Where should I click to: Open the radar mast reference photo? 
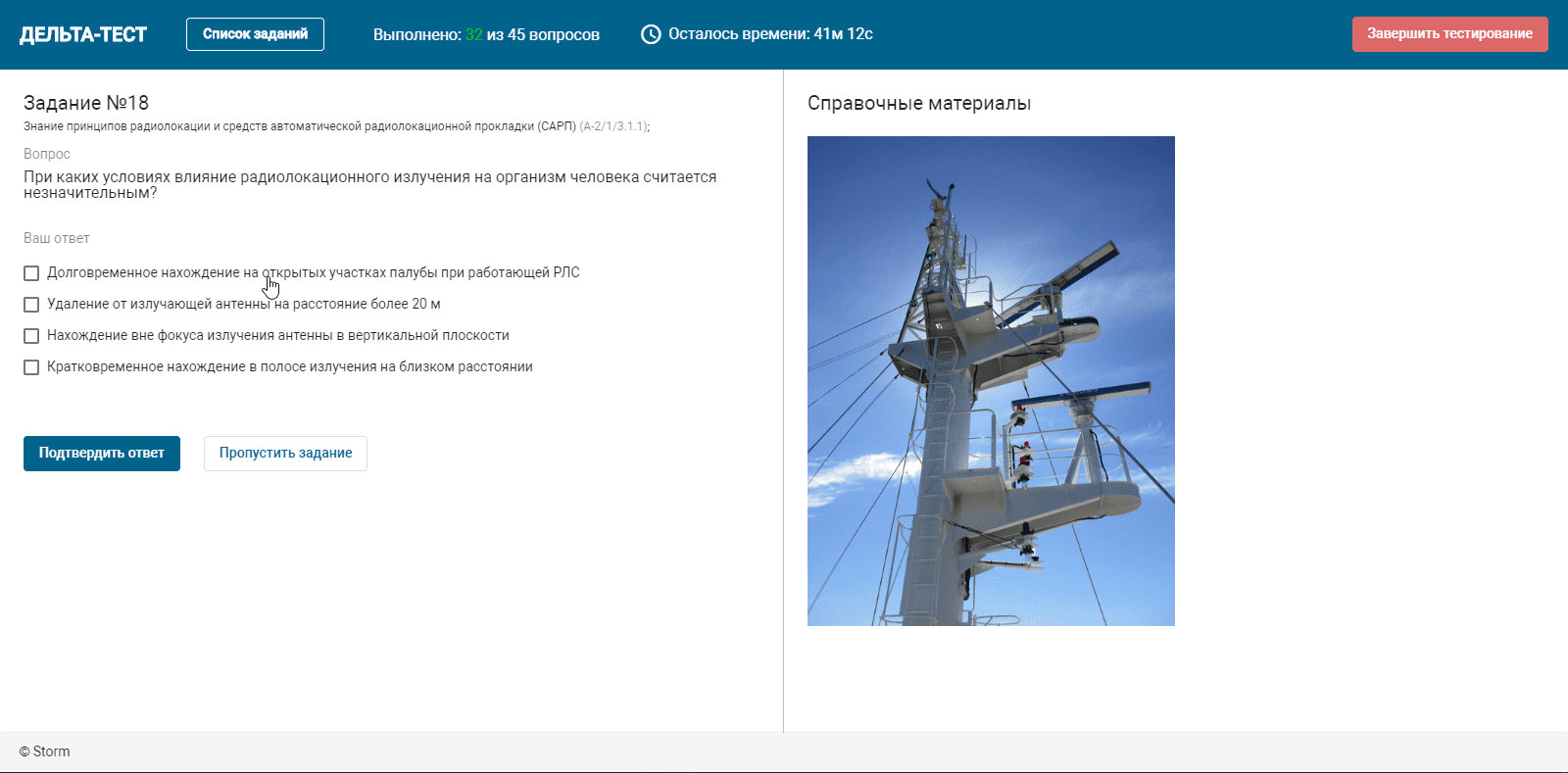991,381
